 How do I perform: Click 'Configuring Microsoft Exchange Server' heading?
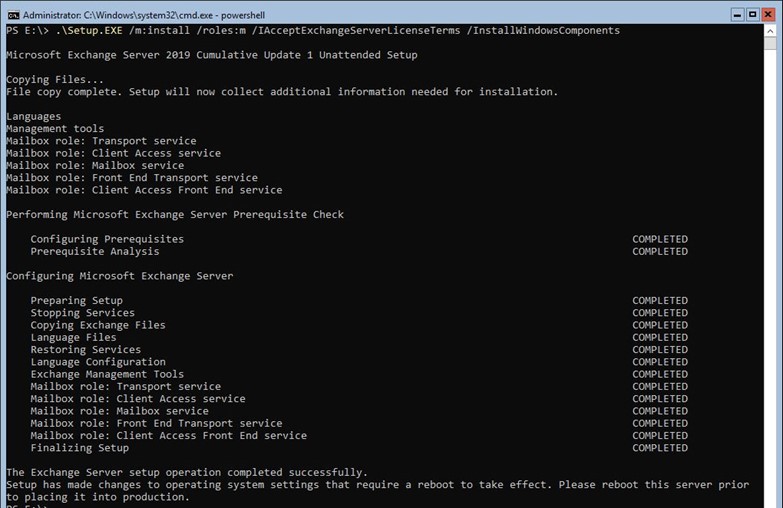click(x=119, y=276)
